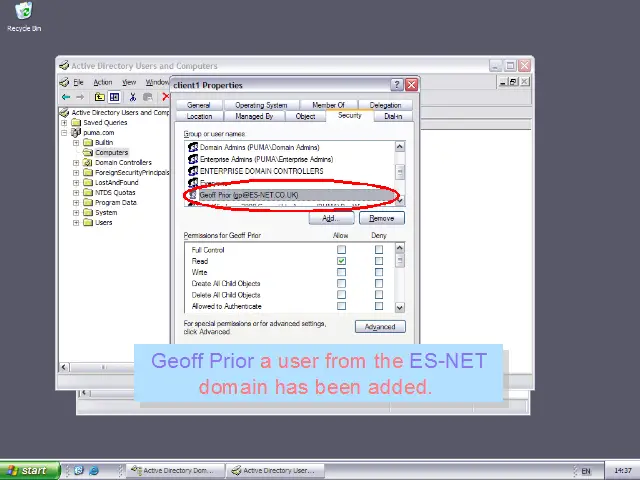640x480 pixels.
Task: Tick Deny checkbox for Read
Action: click(379, 261)
